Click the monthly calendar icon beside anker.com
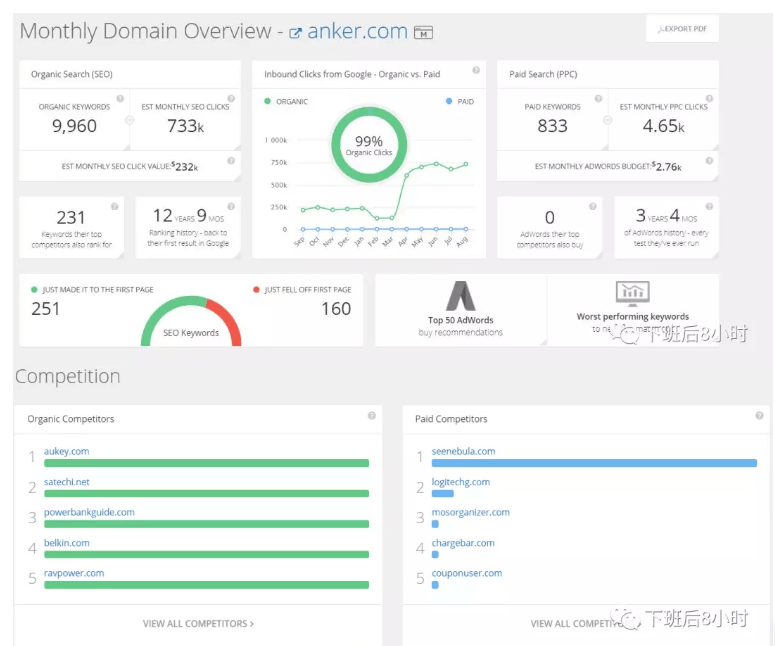The height and width of the screenshot is (646, 775). [423, 33]
